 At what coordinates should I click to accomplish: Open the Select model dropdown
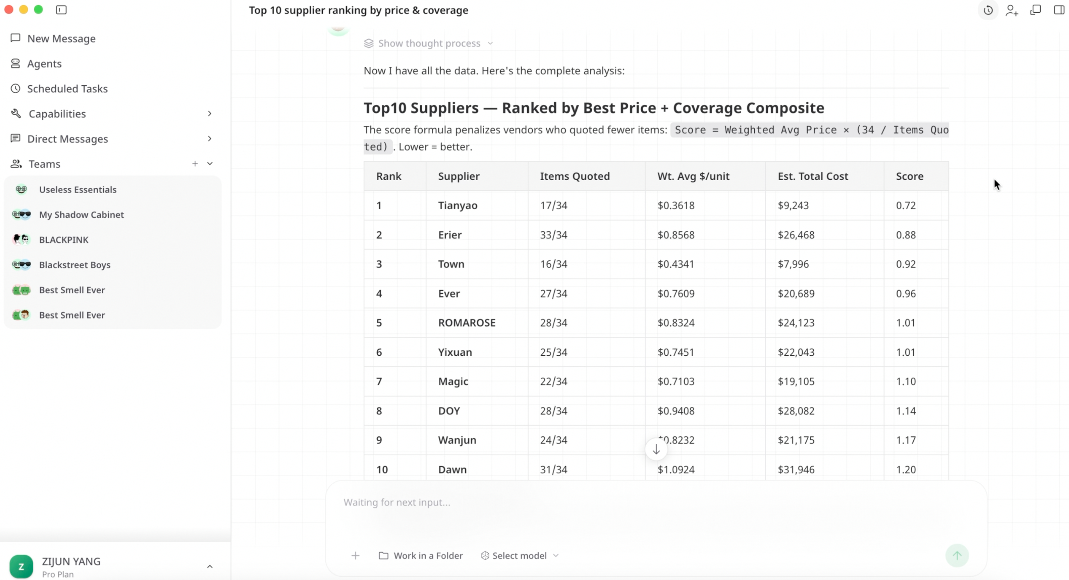click(x=520, y=556)
